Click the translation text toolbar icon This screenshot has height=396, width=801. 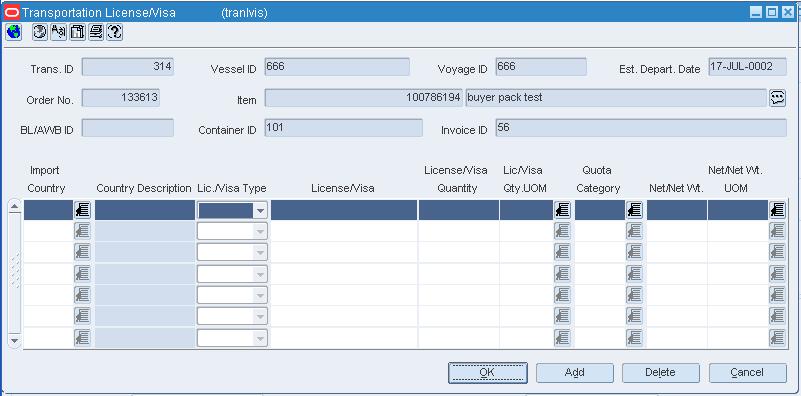coord(59,32)
